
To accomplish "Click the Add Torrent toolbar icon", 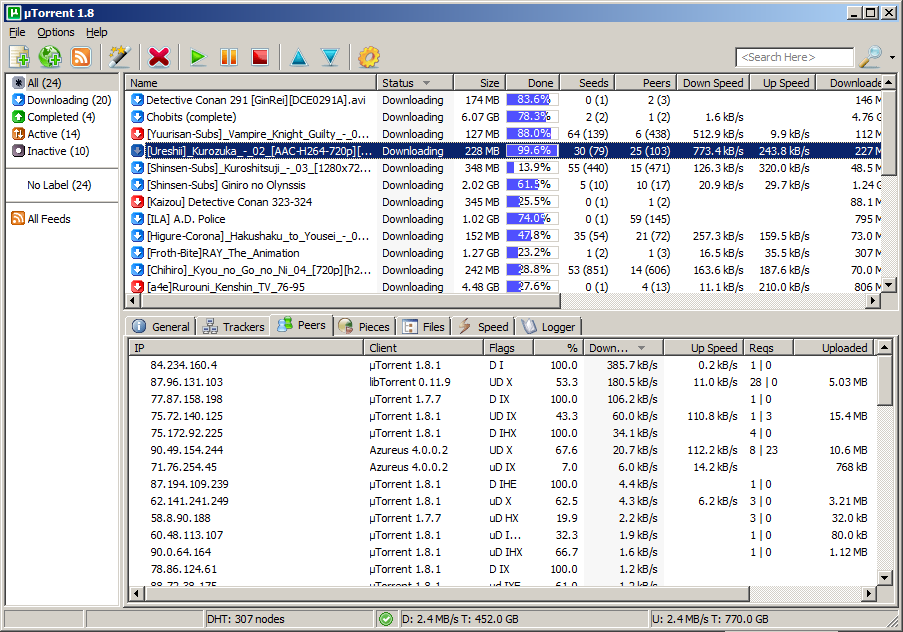I will coord(19,57).
